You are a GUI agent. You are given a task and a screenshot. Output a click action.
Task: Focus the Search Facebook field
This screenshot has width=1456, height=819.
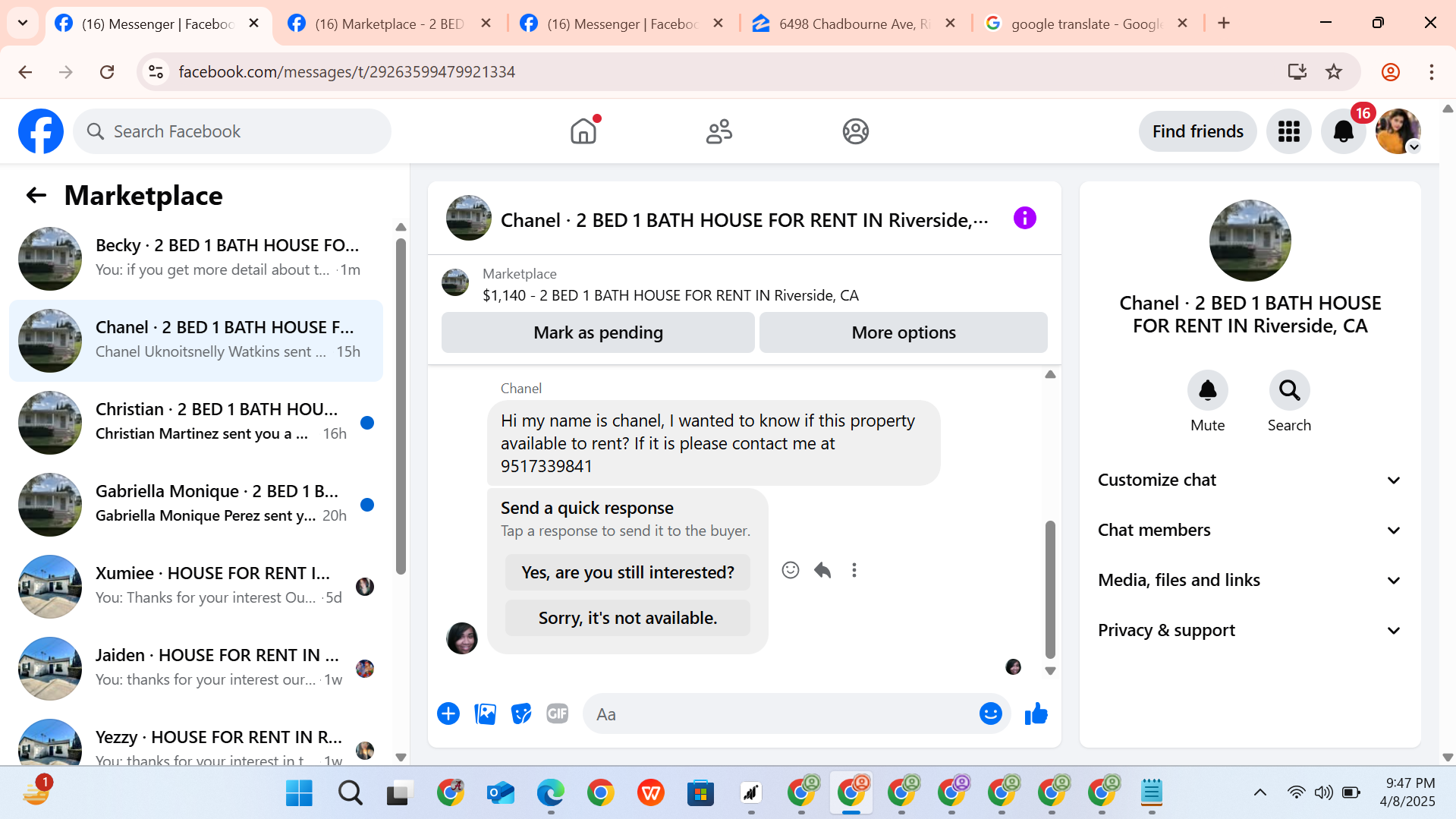pos(232,131)
